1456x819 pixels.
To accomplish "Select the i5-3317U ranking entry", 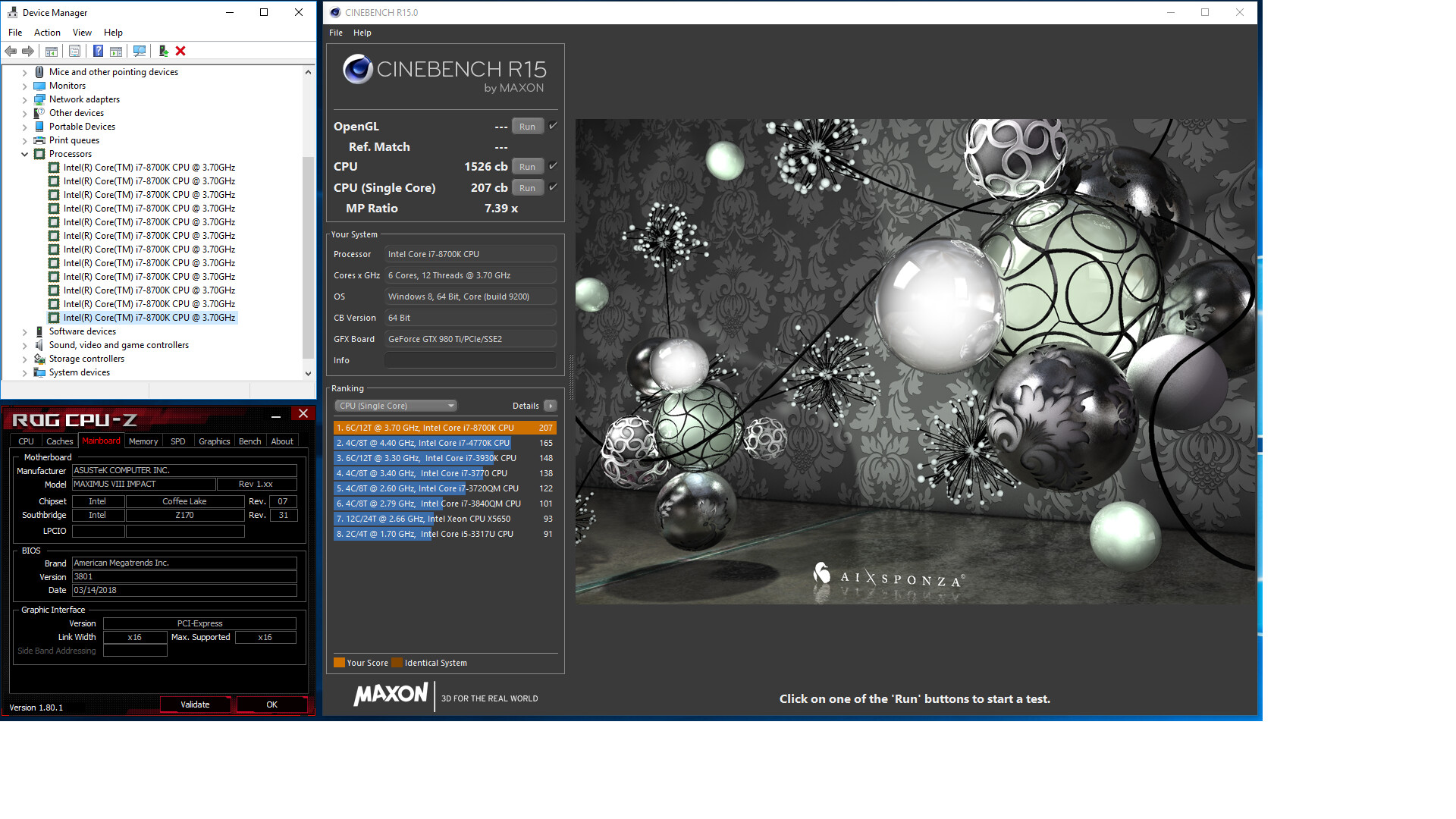I will point(445,534).
